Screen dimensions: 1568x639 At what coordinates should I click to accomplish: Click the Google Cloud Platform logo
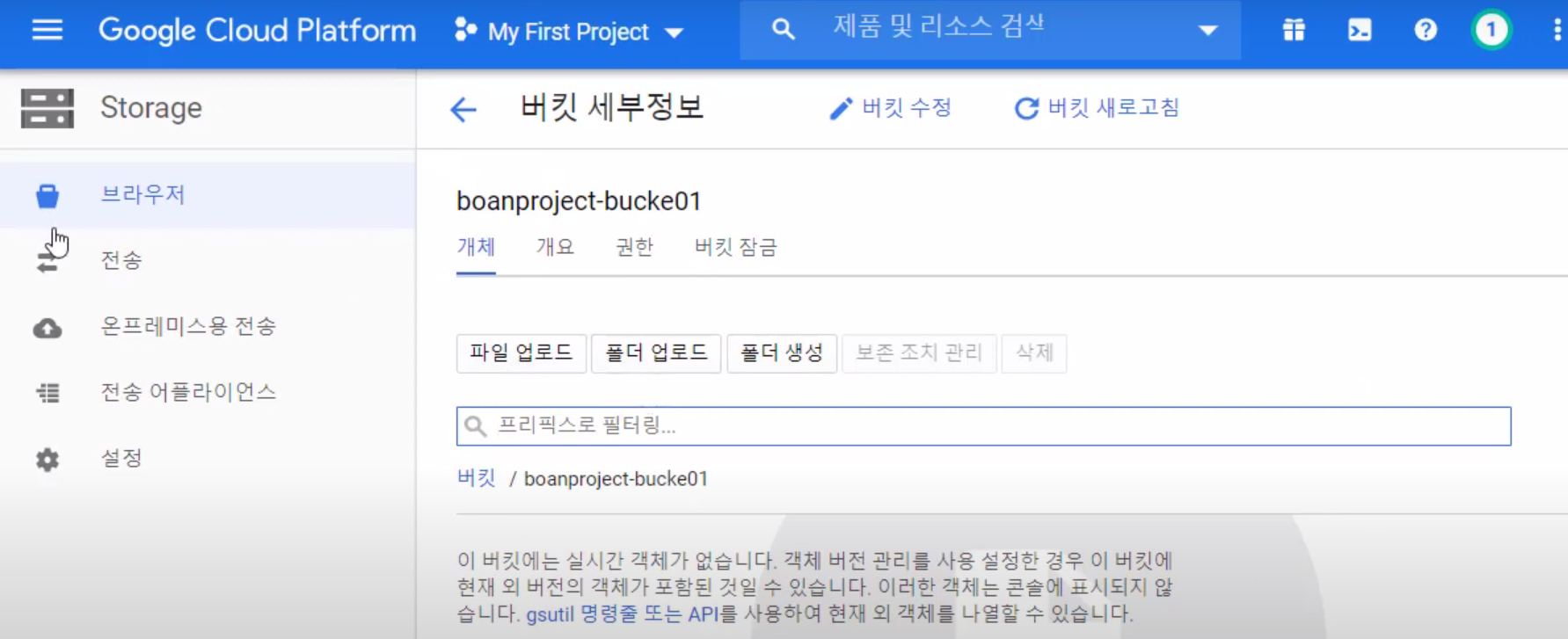pyautogui.click(x=257, y=31)
